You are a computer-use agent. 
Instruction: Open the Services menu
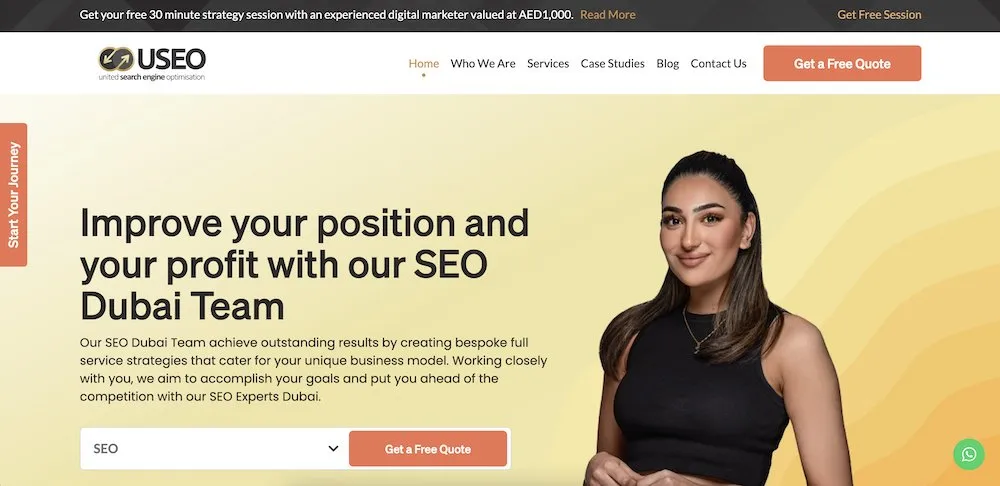(x=548, y=63)
